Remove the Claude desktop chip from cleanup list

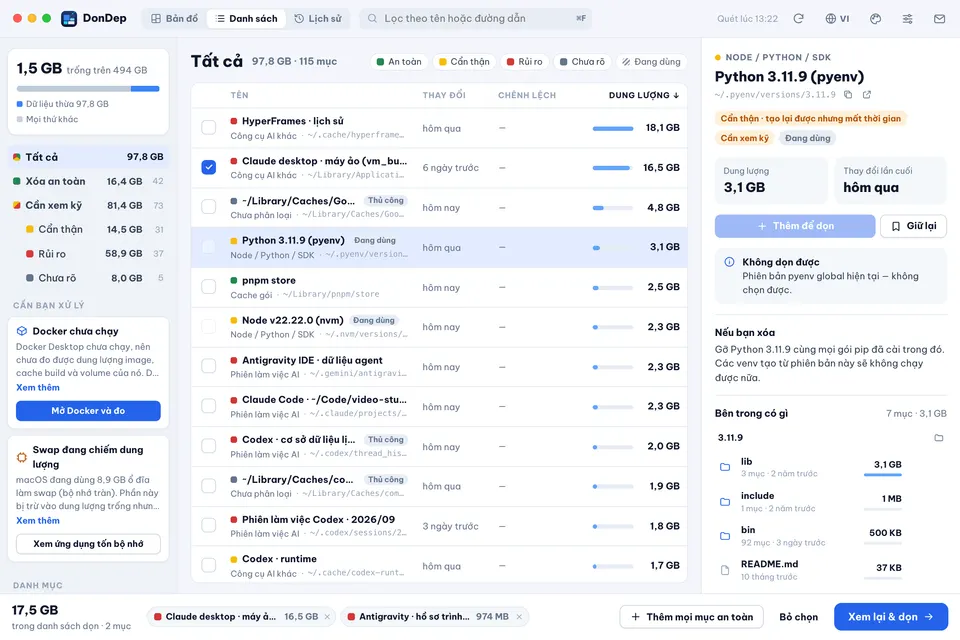[x=327, y=617]
